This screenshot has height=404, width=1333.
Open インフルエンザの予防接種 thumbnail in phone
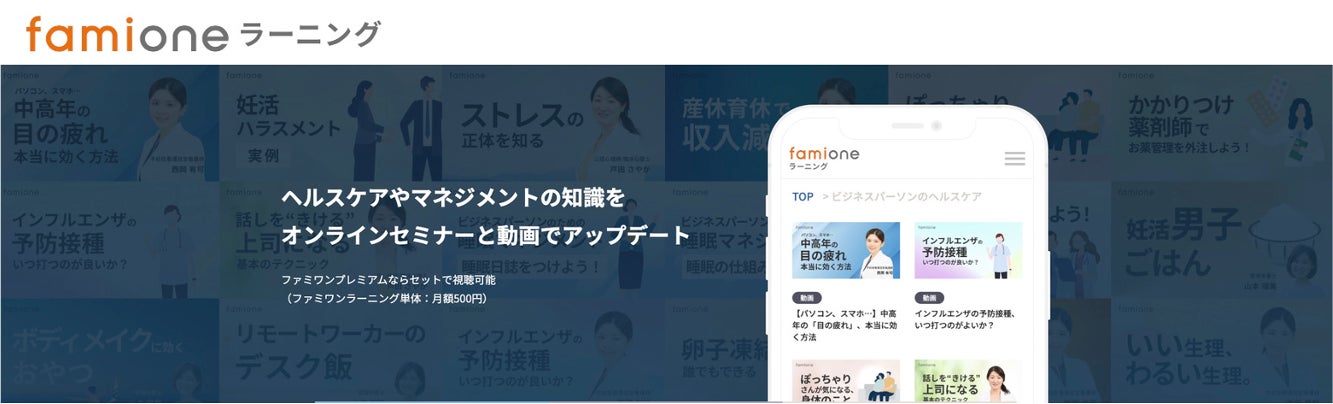(x=968, y=250)
